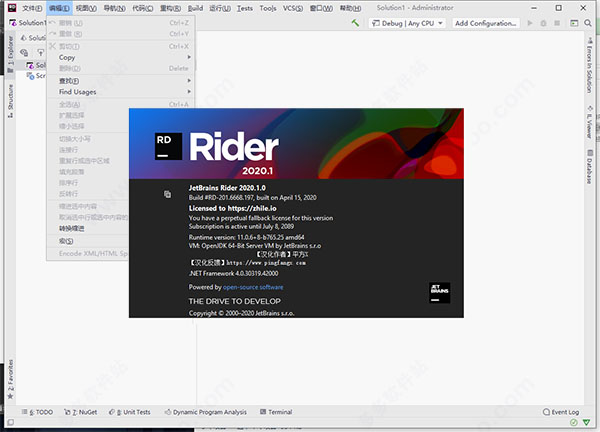
Task: Click the Solution1 icon in navigation bar
Action: pos(13,23)
